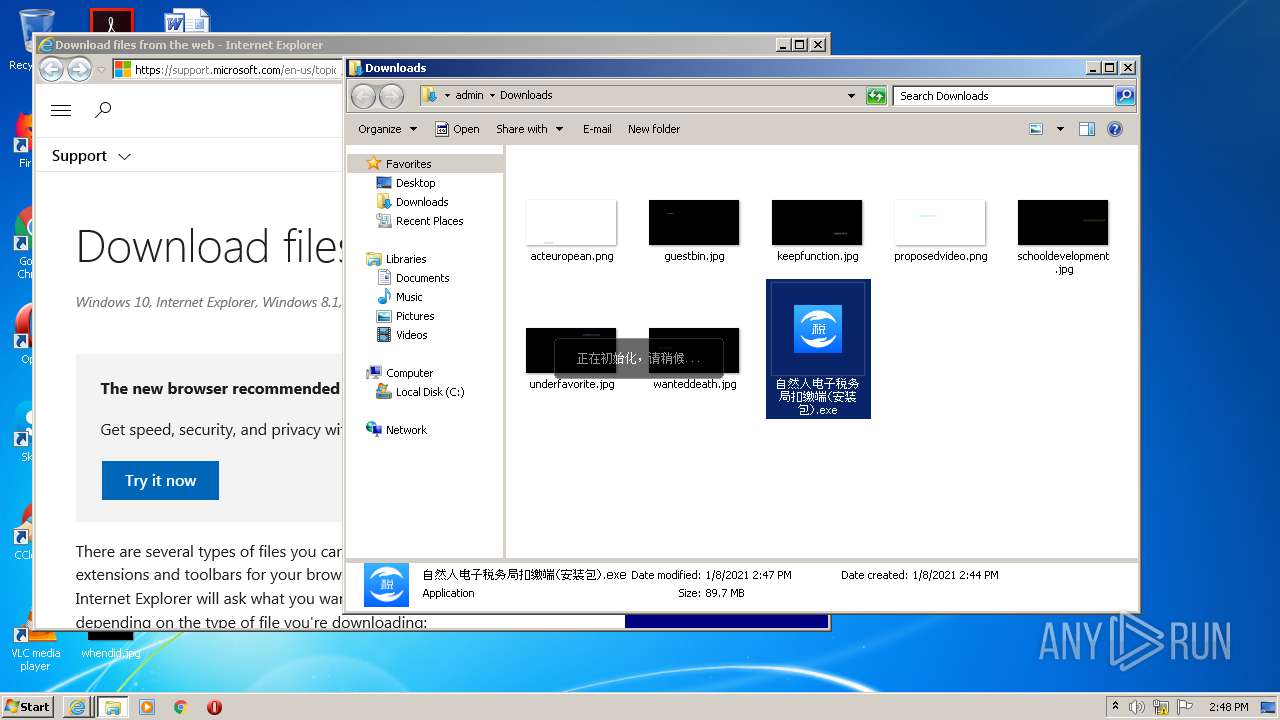This screenshot has width=1280, height=720.
Task: Select the wanteddeath.jpg file
Action: tap(694, 360)
